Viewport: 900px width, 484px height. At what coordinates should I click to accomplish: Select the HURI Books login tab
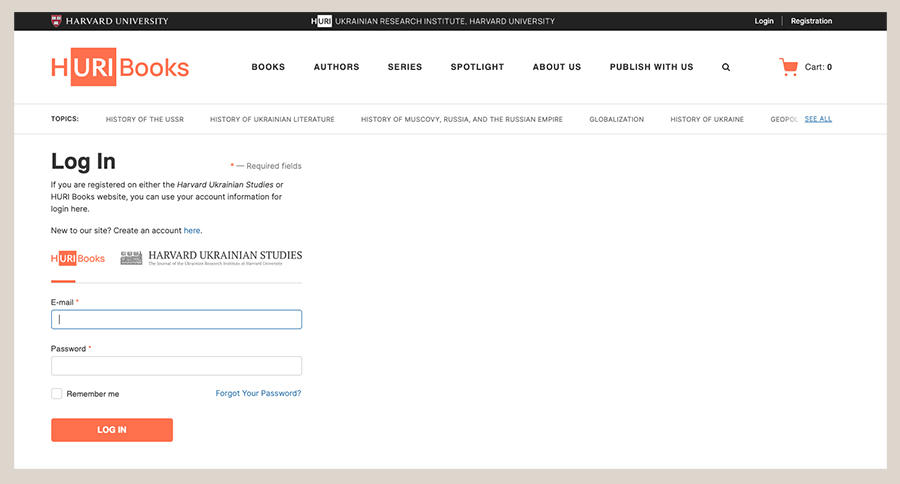77,258
